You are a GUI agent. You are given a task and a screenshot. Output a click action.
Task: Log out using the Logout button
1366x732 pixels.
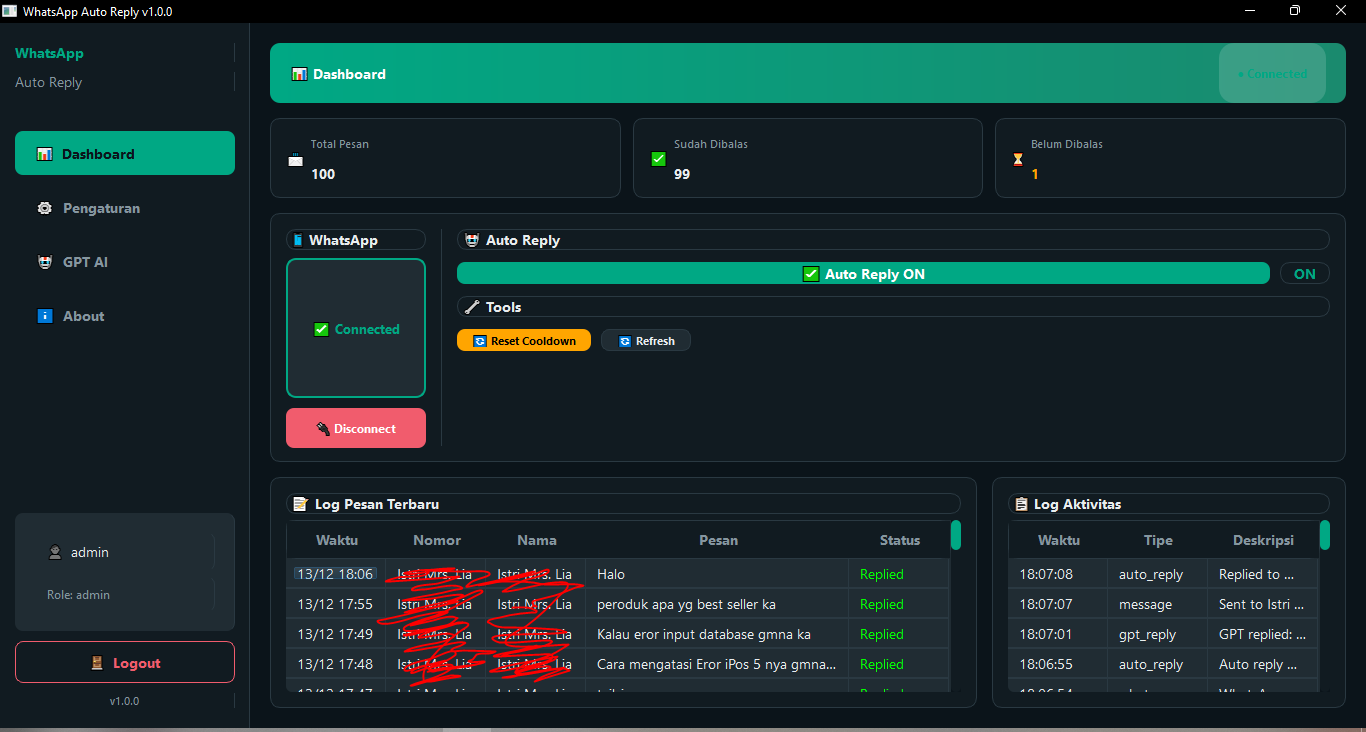pos(125,662)
